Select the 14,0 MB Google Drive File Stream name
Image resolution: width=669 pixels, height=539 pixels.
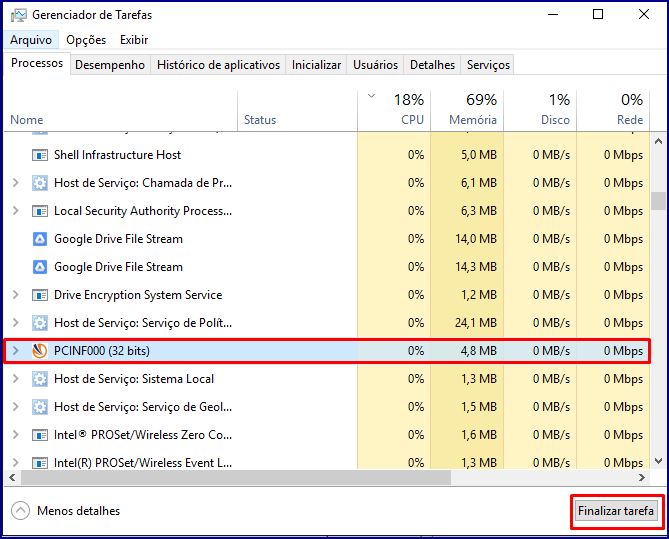coord(118,239)
